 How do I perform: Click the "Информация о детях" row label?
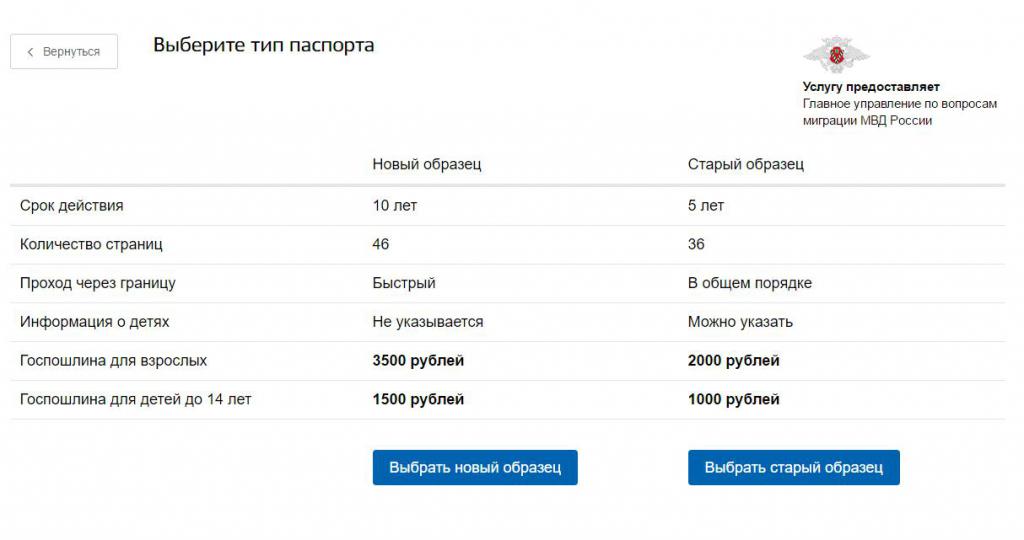coord(95,322)
